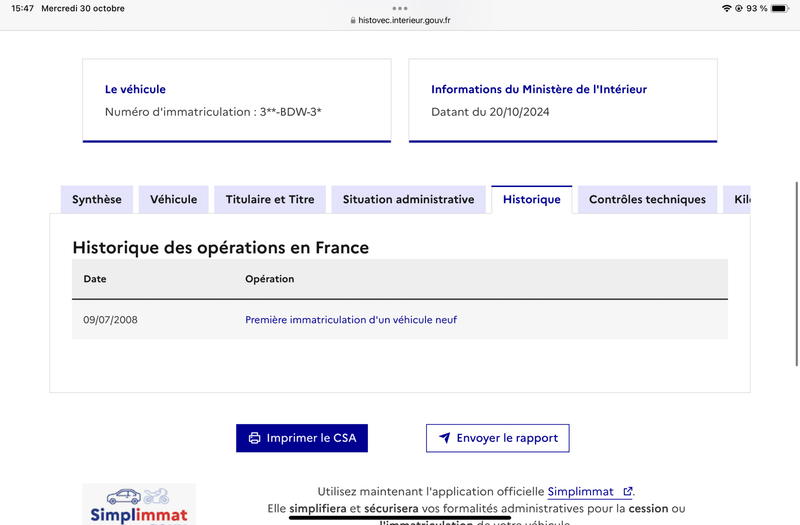This screenshot has width=800, height=525.
Task: Tap the orientation lock icon in status bar
Action: [x=738, y=8]
